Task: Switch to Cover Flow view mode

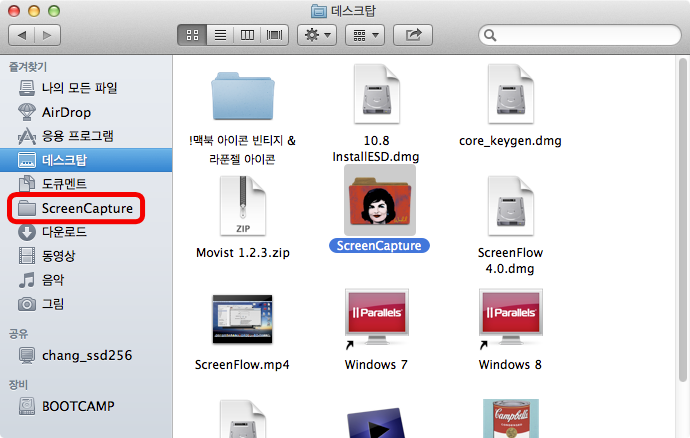Action: tap(275, 35)
